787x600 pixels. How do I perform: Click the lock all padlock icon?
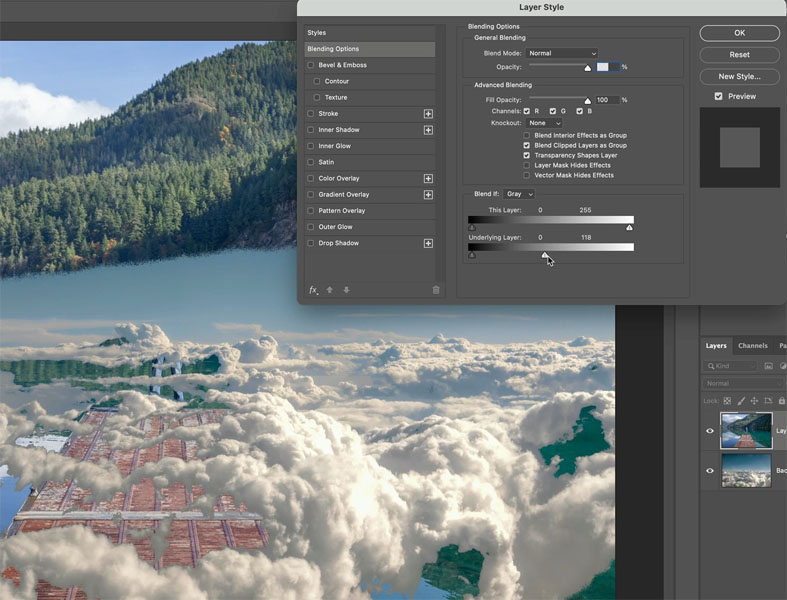(781, 401)
